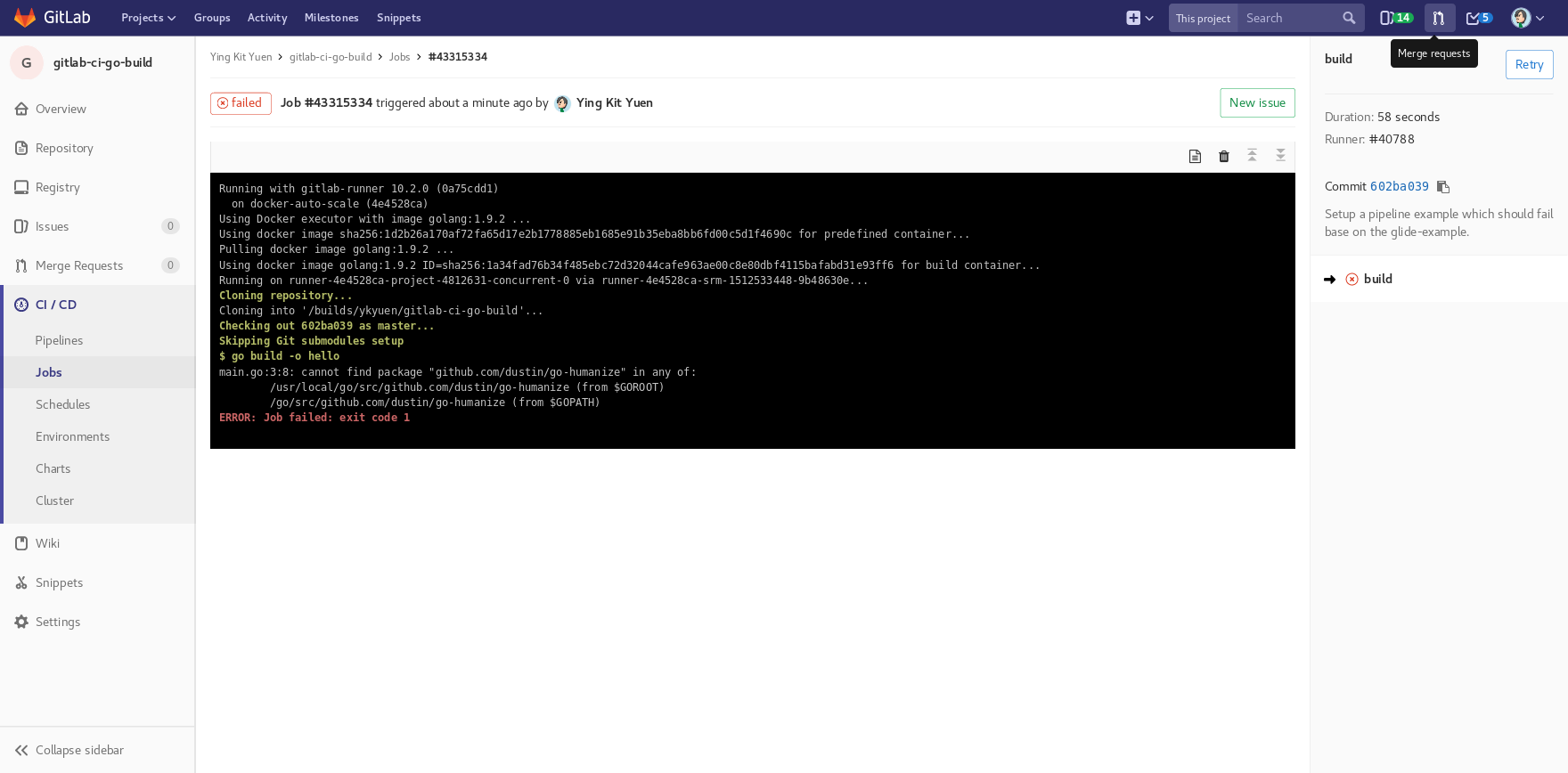This screenshot has height=773, width=1568.
Task: Open todos icon showing 5
Action: (1479, 18)
